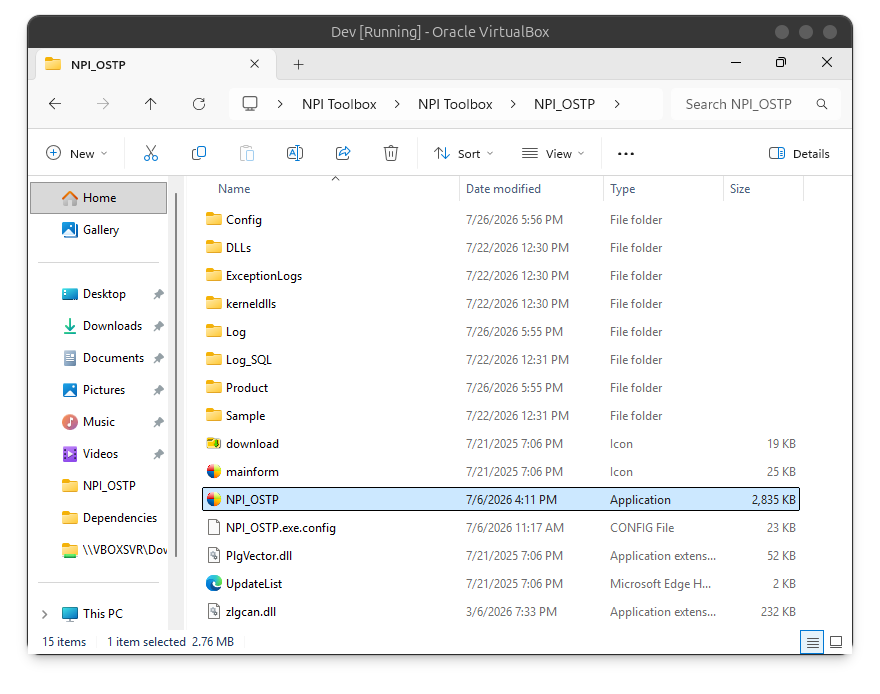Switch to details list view in status bar
This screenshot has width=880, height=694.
[x=812, y=642]
